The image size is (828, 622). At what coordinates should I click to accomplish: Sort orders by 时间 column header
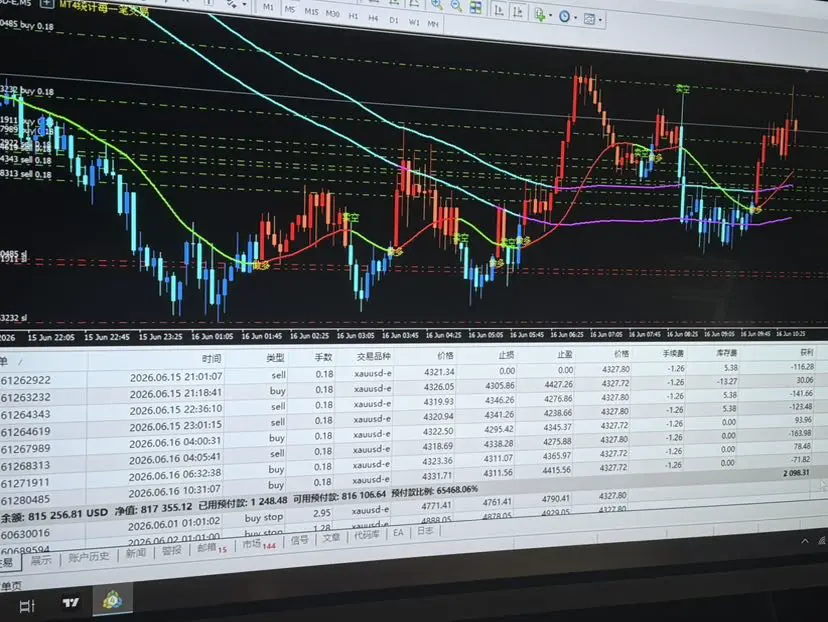coord(211,359)
